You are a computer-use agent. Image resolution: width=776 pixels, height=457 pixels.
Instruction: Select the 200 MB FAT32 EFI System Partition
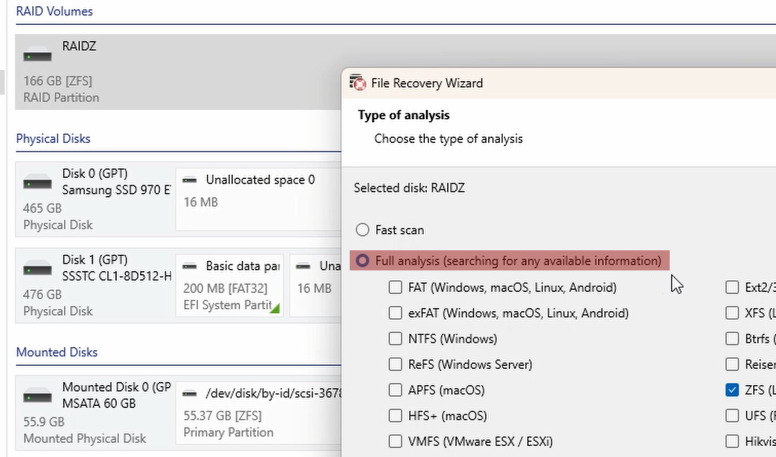pyautogui.click(x=230, y=285)
